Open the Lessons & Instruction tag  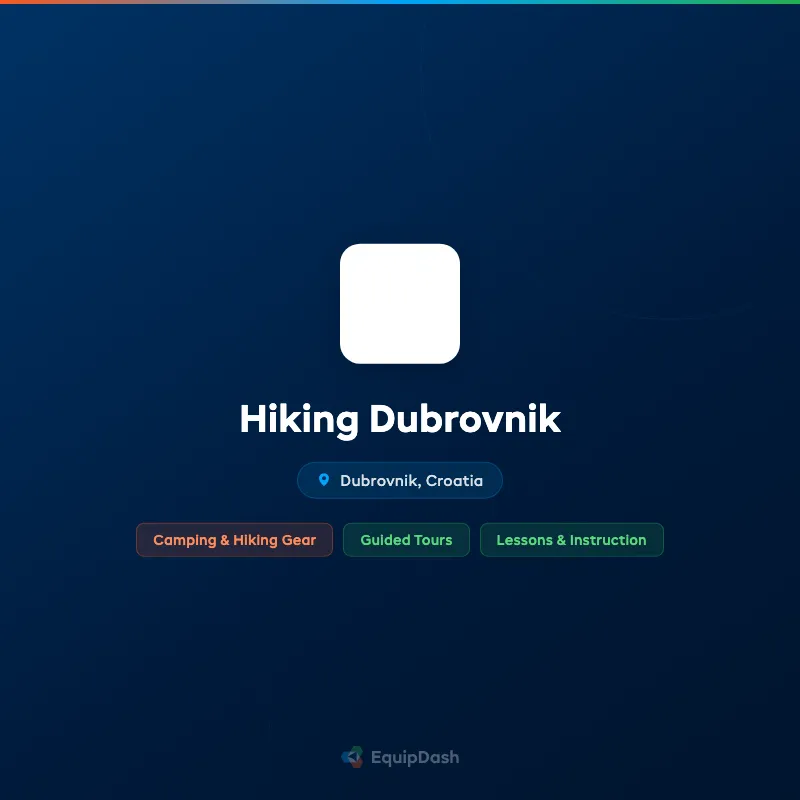tap(571, 540)
